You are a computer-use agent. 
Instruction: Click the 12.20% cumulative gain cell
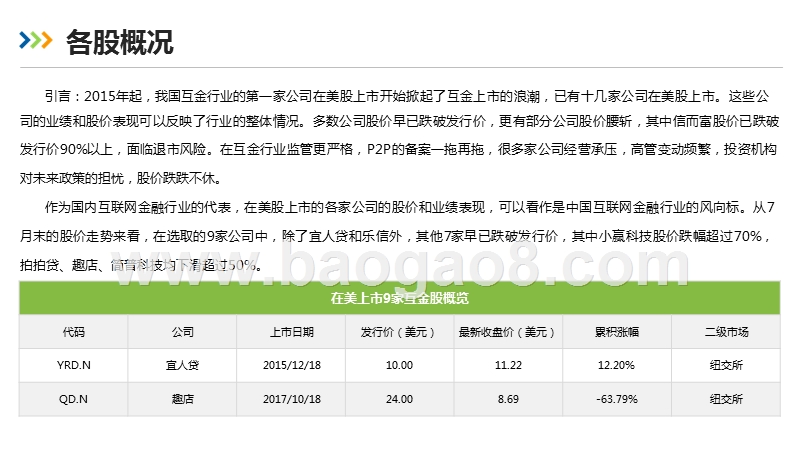617,365
